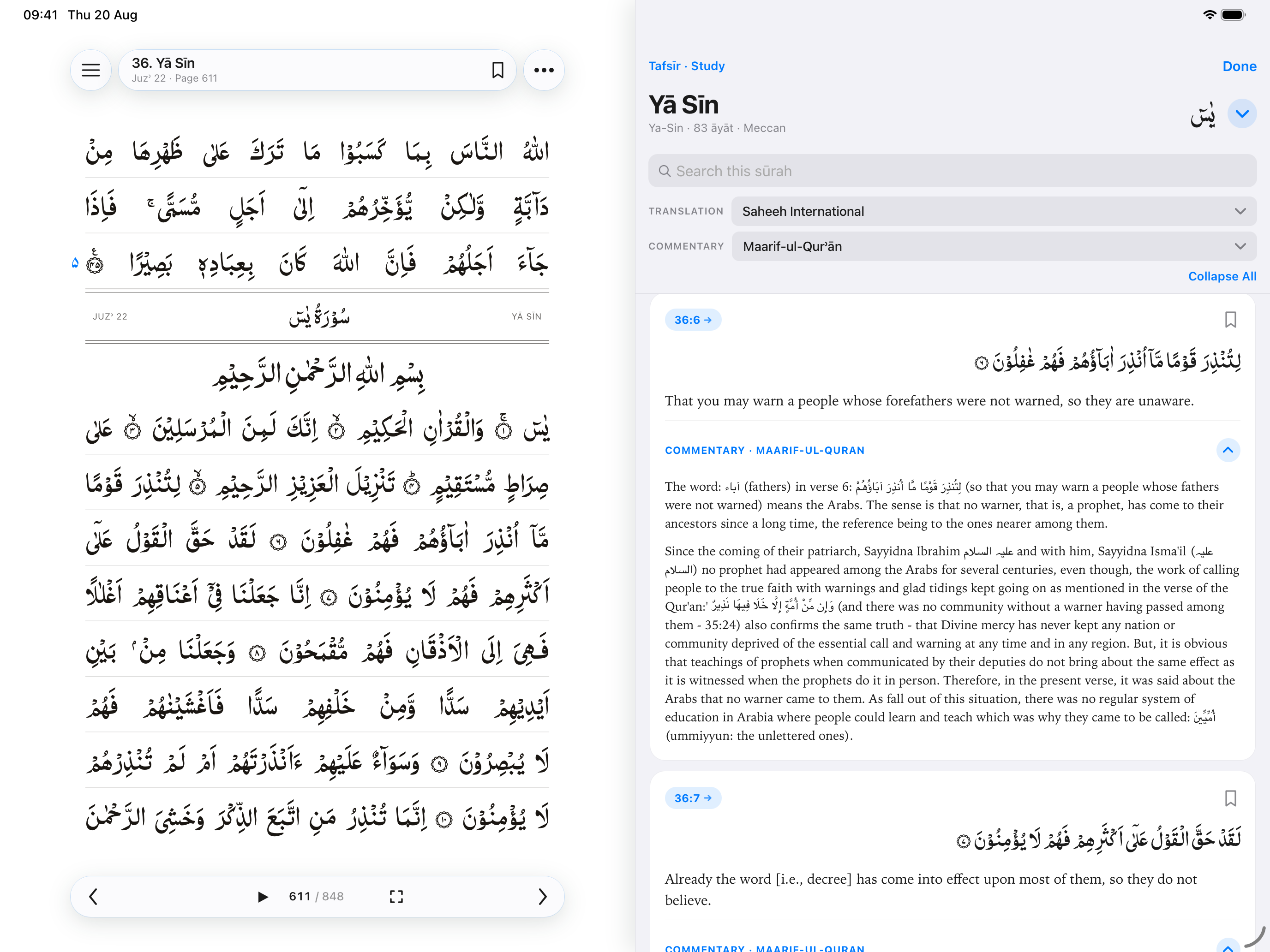Screen dimensions: 1270x952
Task: Tap the blue margin marker ٥
Action: 75,263
